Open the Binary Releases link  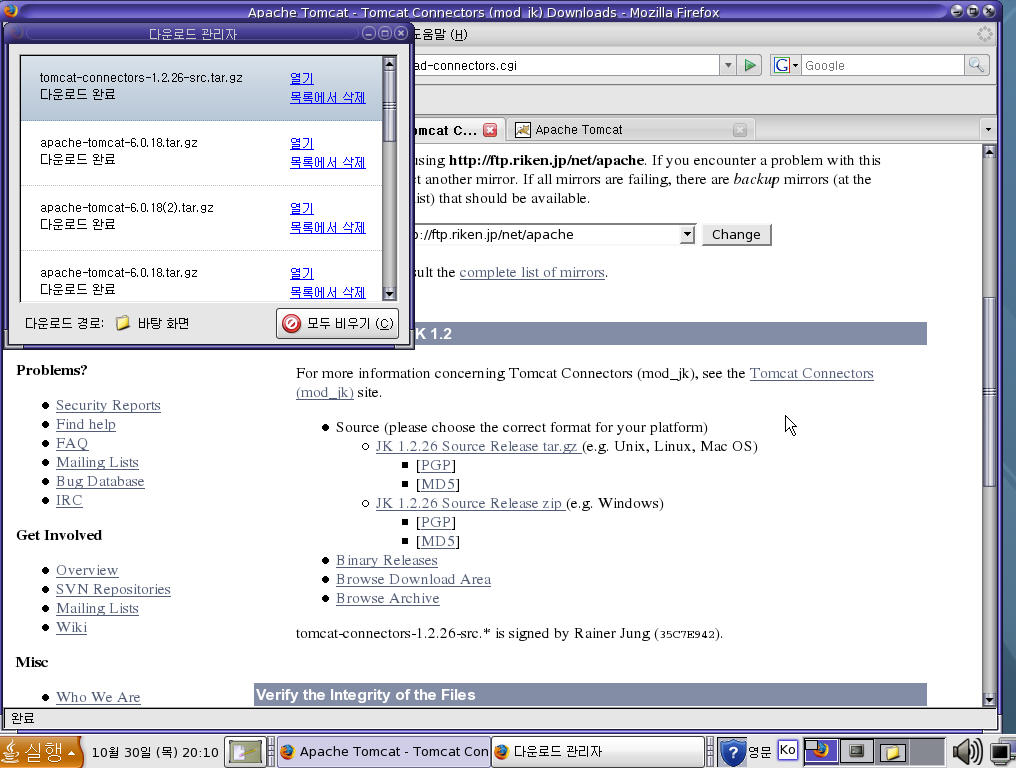tap(387, 560)
